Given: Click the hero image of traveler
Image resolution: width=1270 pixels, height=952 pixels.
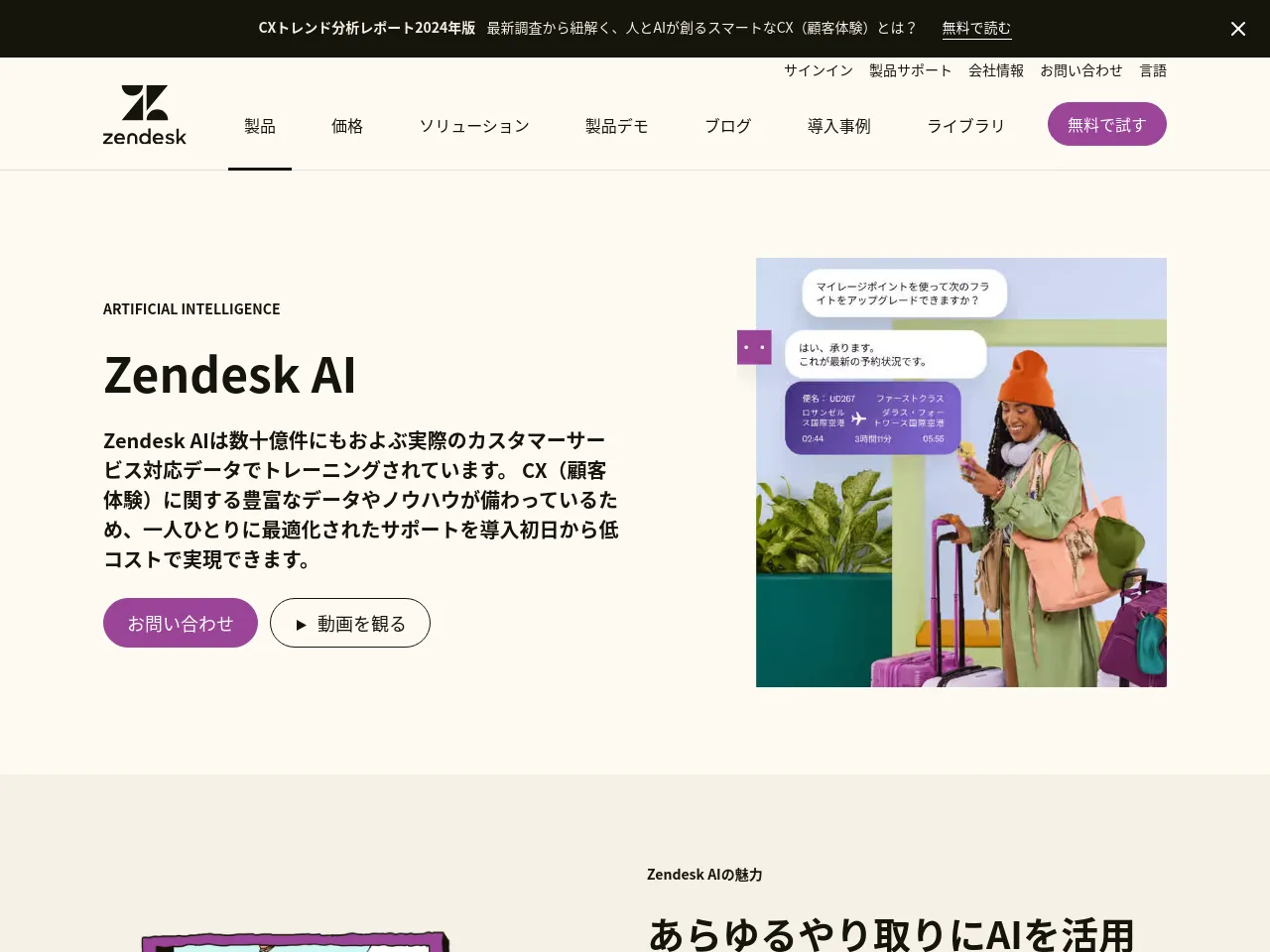Looking at the screenshot, I should tap(961, 472).
